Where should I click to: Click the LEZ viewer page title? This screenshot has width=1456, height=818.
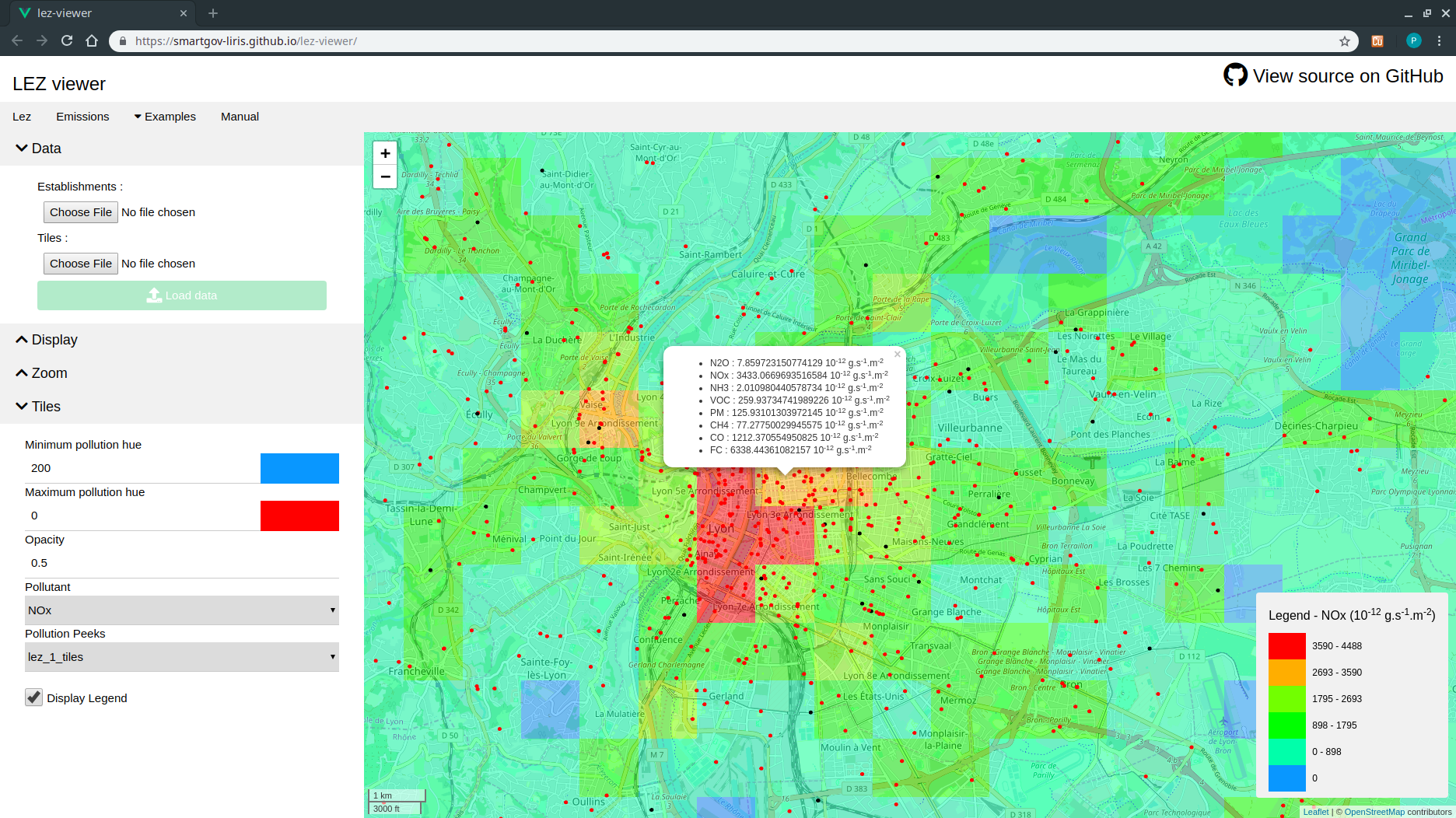(x=59, y=84)
